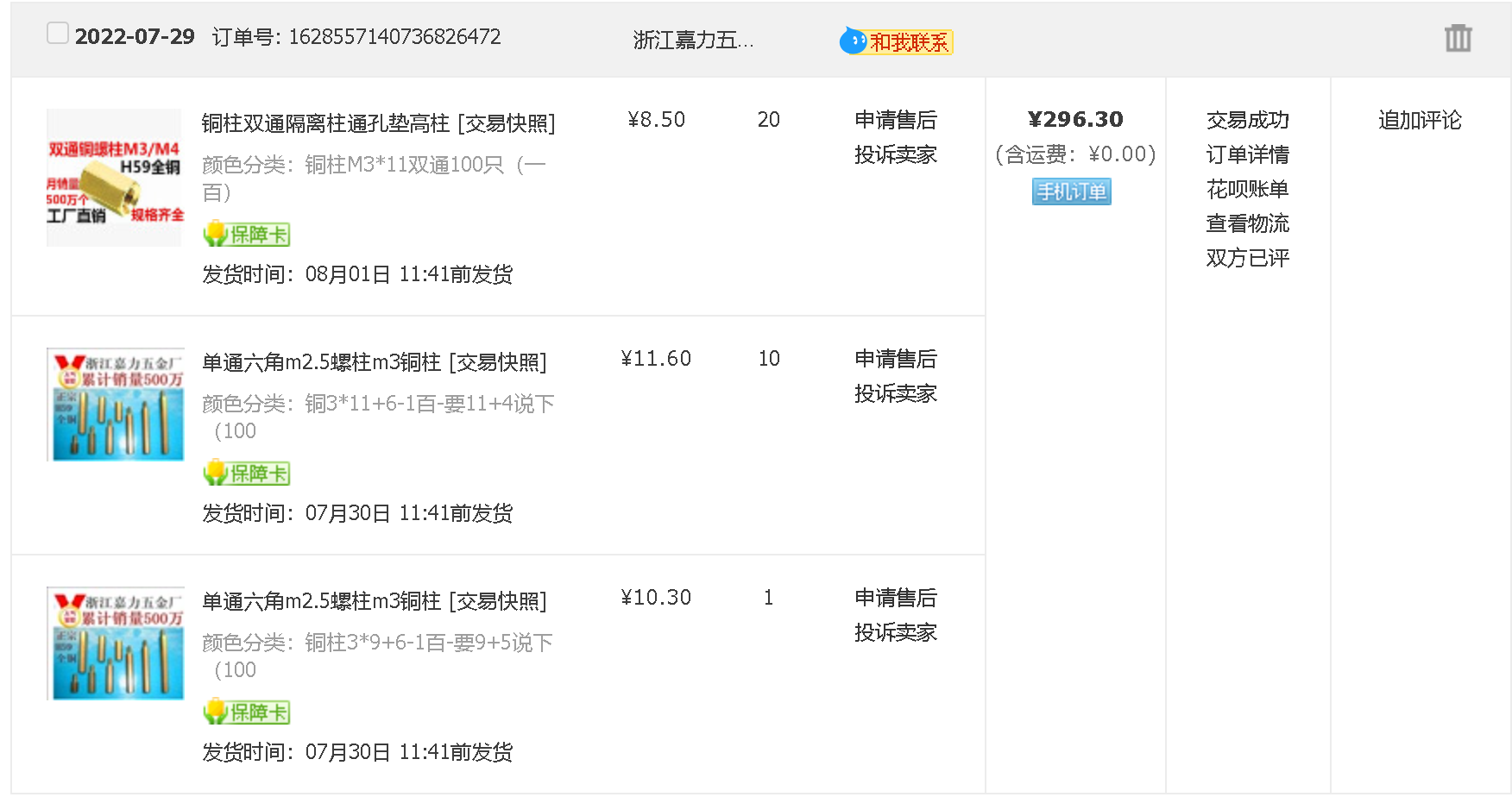The image size is (1512, 797).
Task: Open 铜柱双通隔离柱通孔垫高柱 product link
Action: [x=325, y=123]
